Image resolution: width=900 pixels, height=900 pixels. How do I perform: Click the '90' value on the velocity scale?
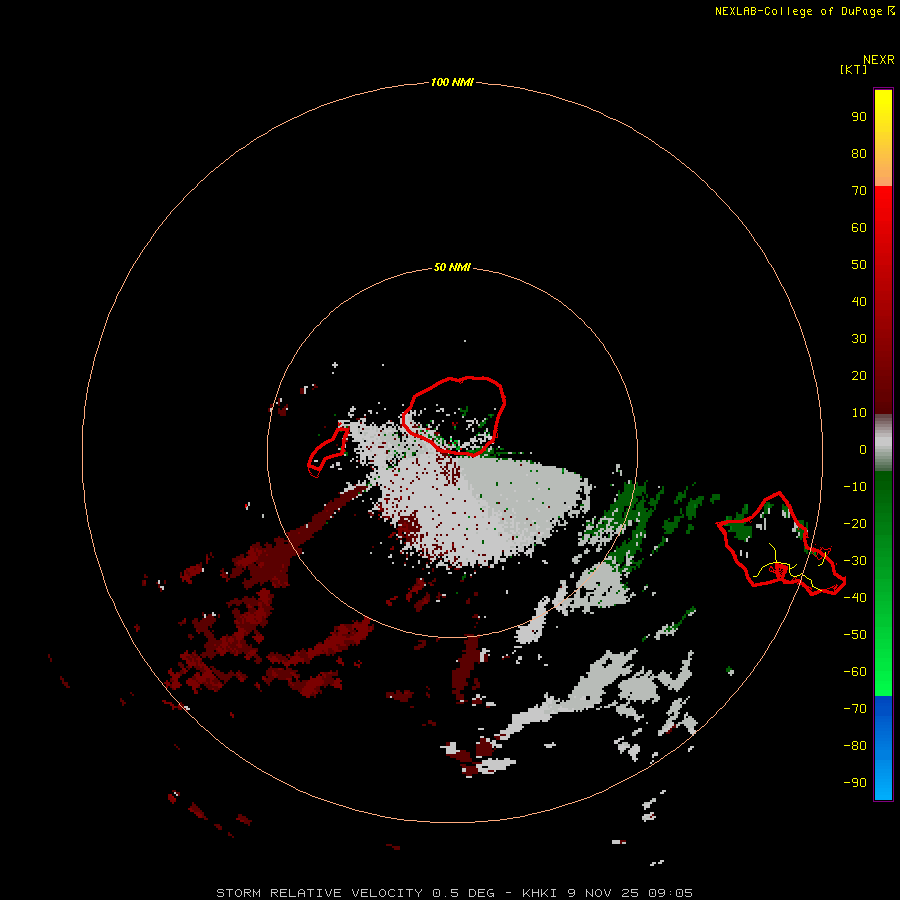(x=859, y=117)
